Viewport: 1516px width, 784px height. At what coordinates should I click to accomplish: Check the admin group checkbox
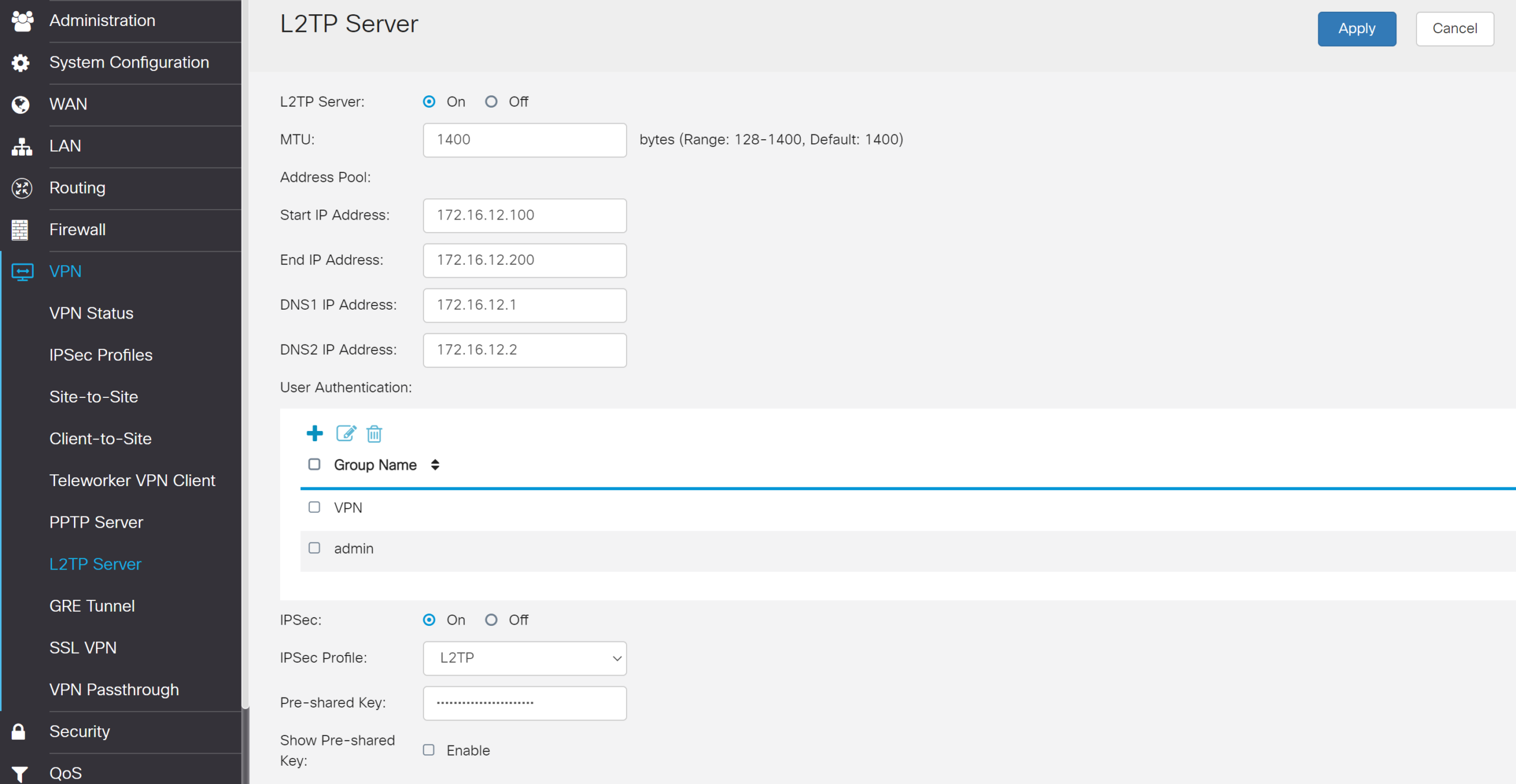[314, 548]
